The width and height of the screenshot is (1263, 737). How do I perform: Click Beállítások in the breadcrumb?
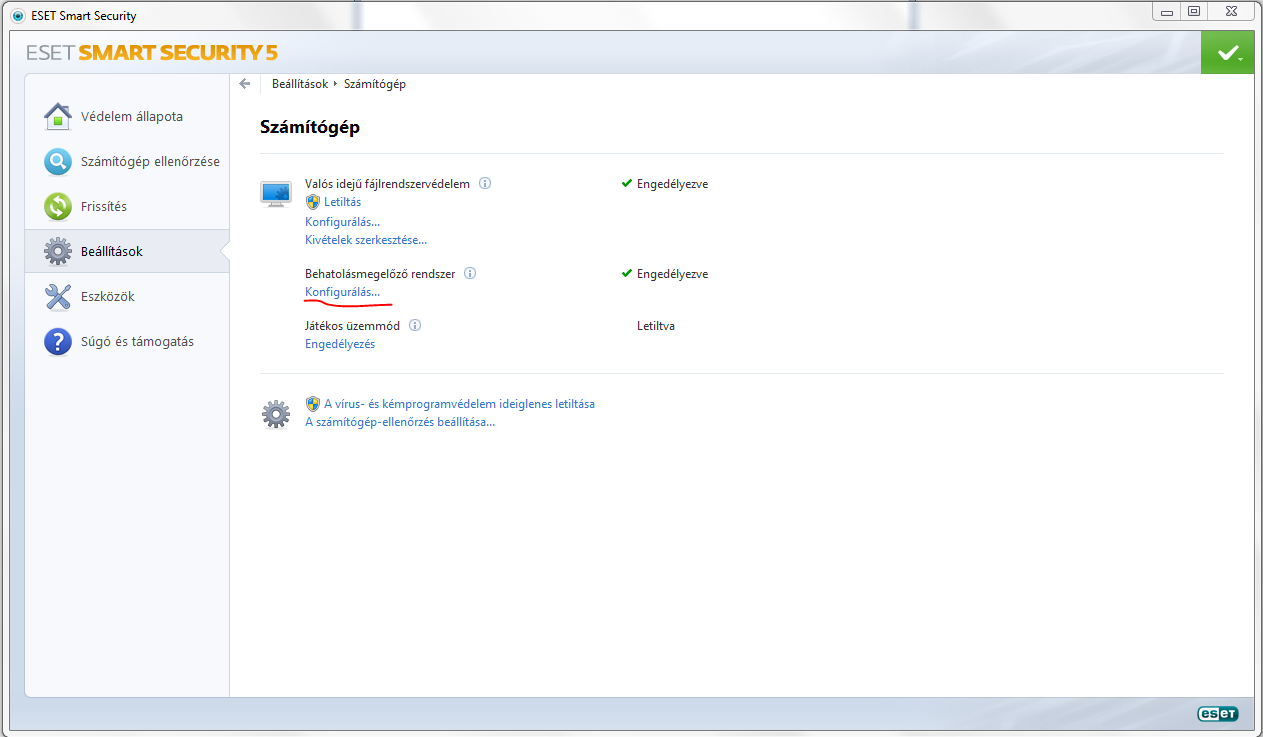click(x=300, y=84)
